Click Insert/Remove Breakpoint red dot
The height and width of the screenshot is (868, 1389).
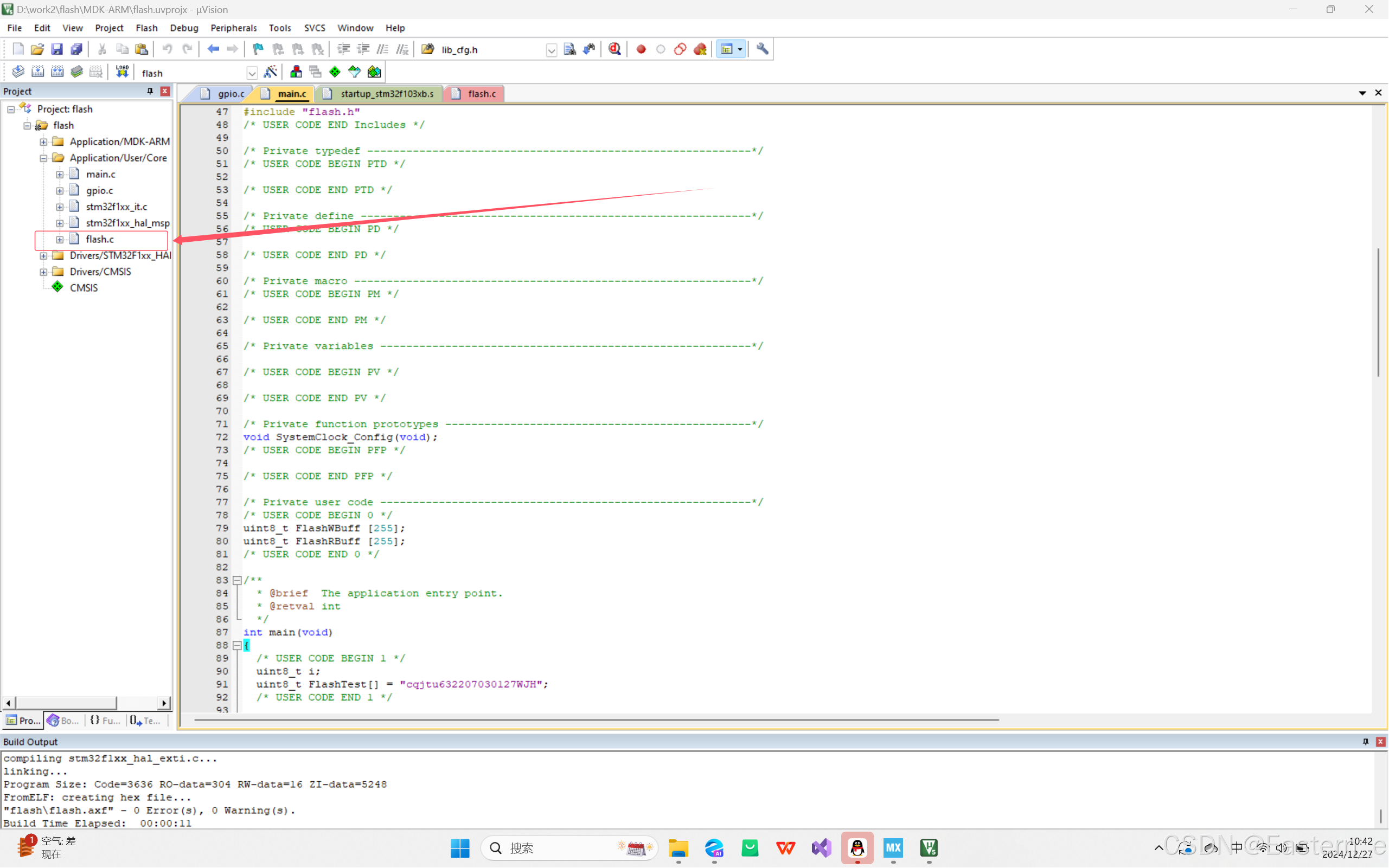(641, 49)
